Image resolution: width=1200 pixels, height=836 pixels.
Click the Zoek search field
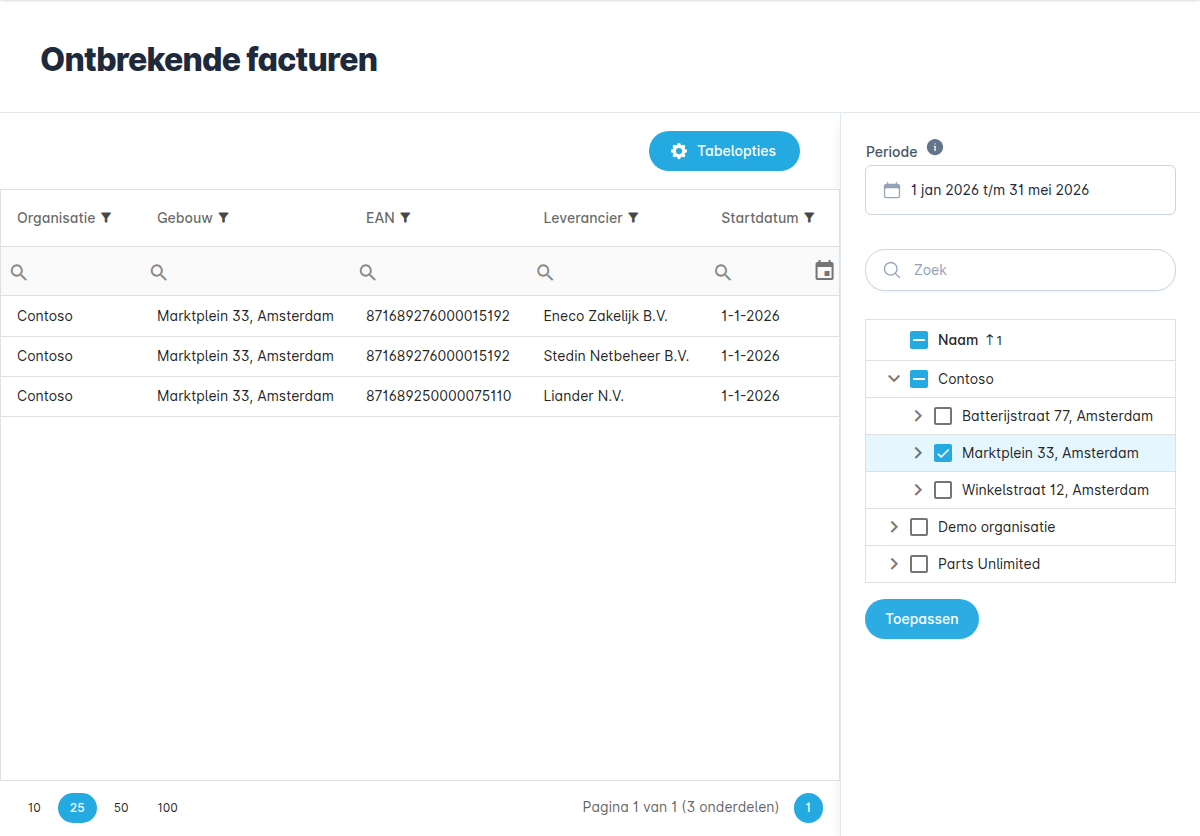pos(1020,270)
